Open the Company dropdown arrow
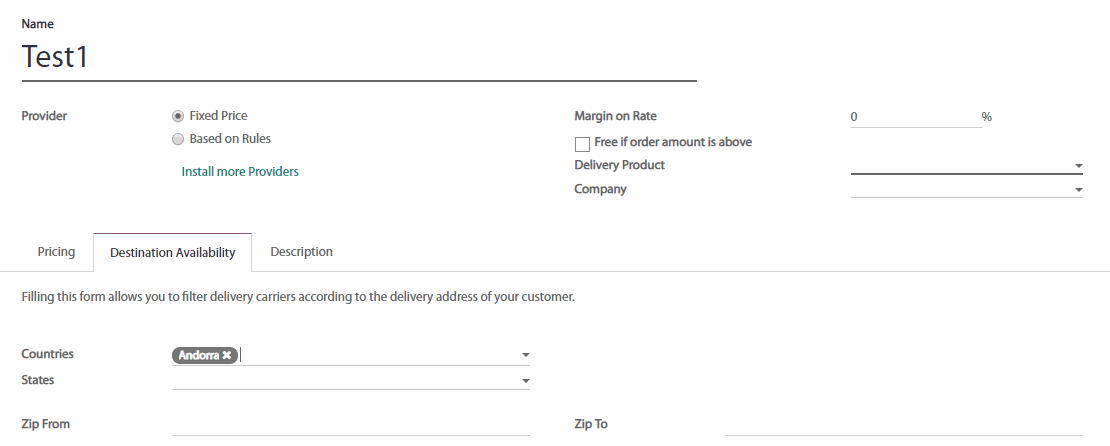This screenshot has width=1110, height=446. pyautogui.click(x=1079, y=190)
